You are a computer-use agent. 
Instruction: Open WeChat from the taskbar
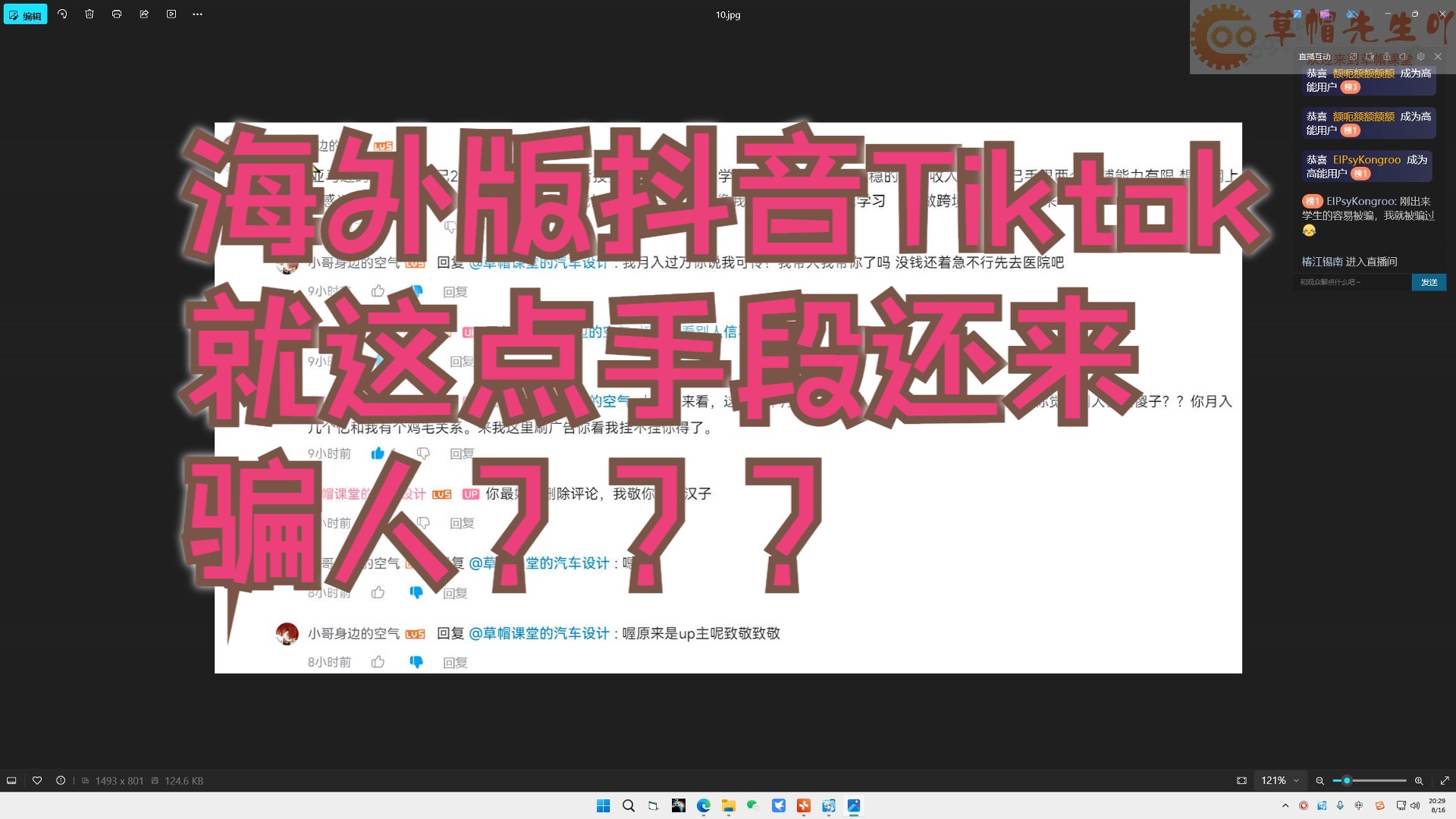pyautogui.click(x=753, y=805)
